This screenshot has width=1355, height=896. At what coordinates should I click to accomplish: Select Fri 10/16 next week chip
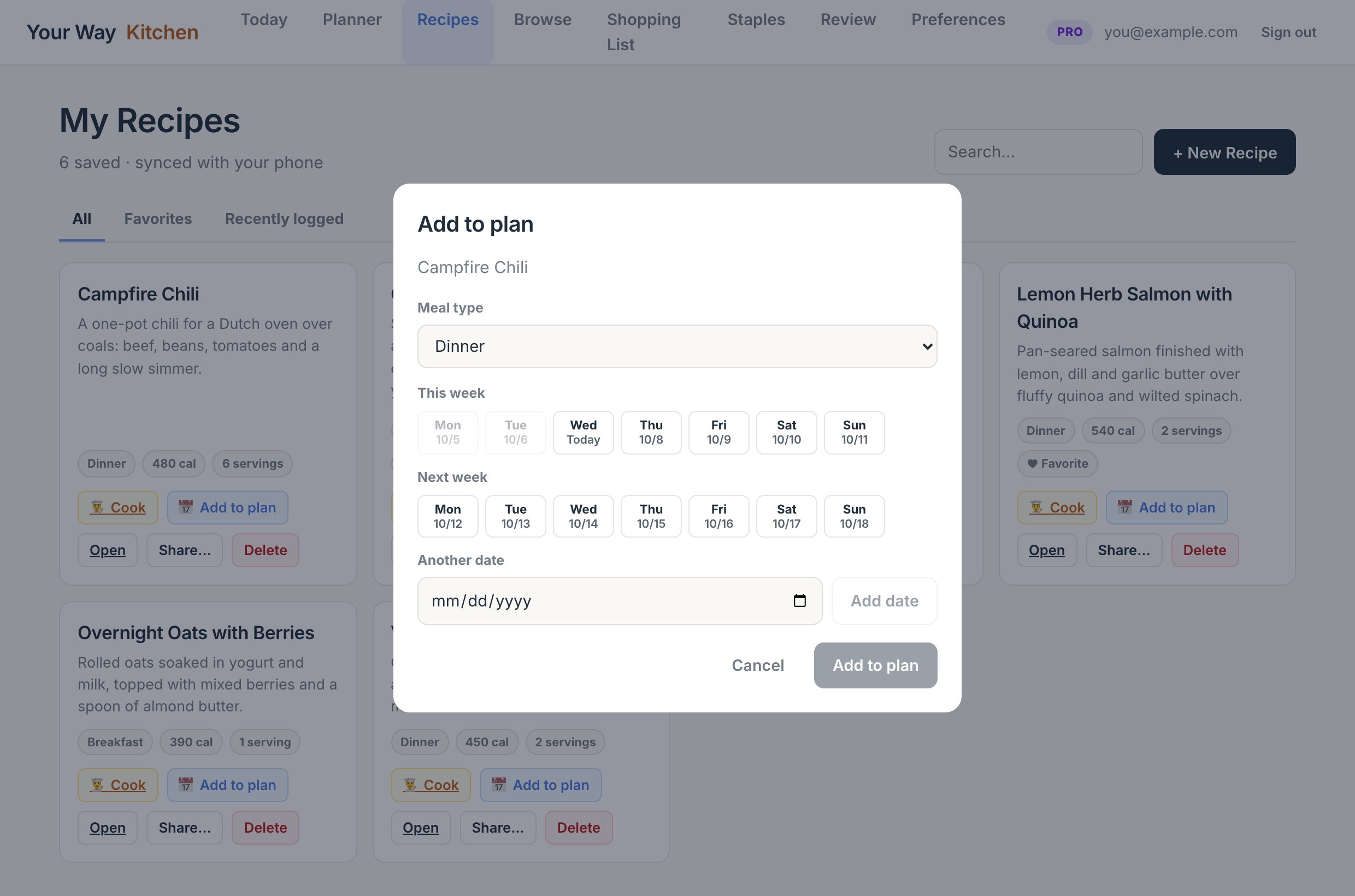718,517
